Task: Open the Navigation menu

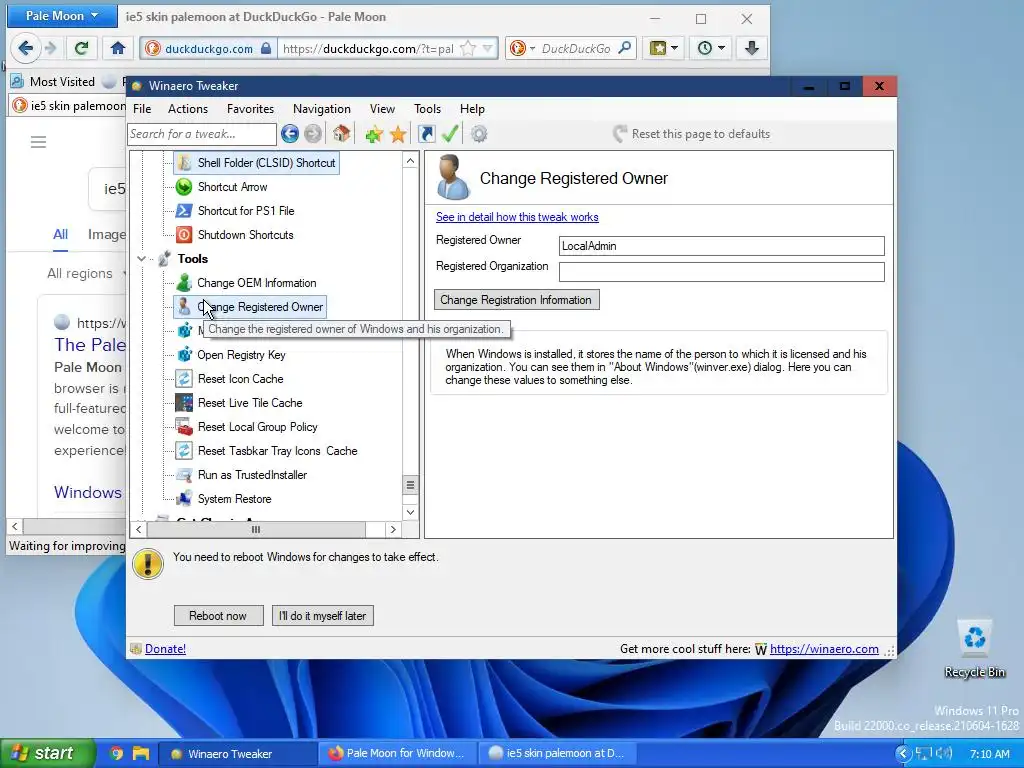Action: click(321, 109)
